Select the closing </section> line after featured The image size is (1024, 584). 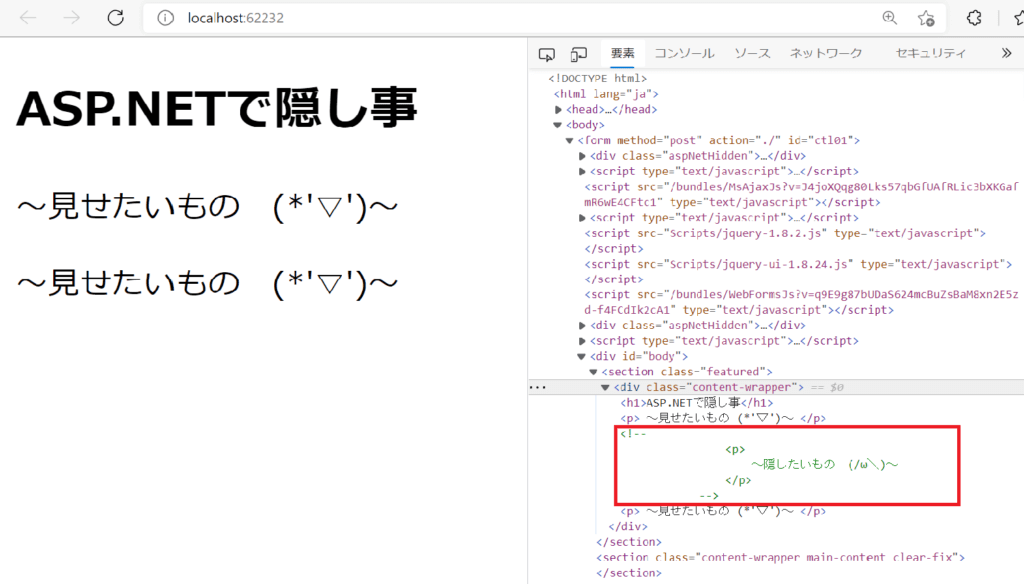(x=629, y=542)
